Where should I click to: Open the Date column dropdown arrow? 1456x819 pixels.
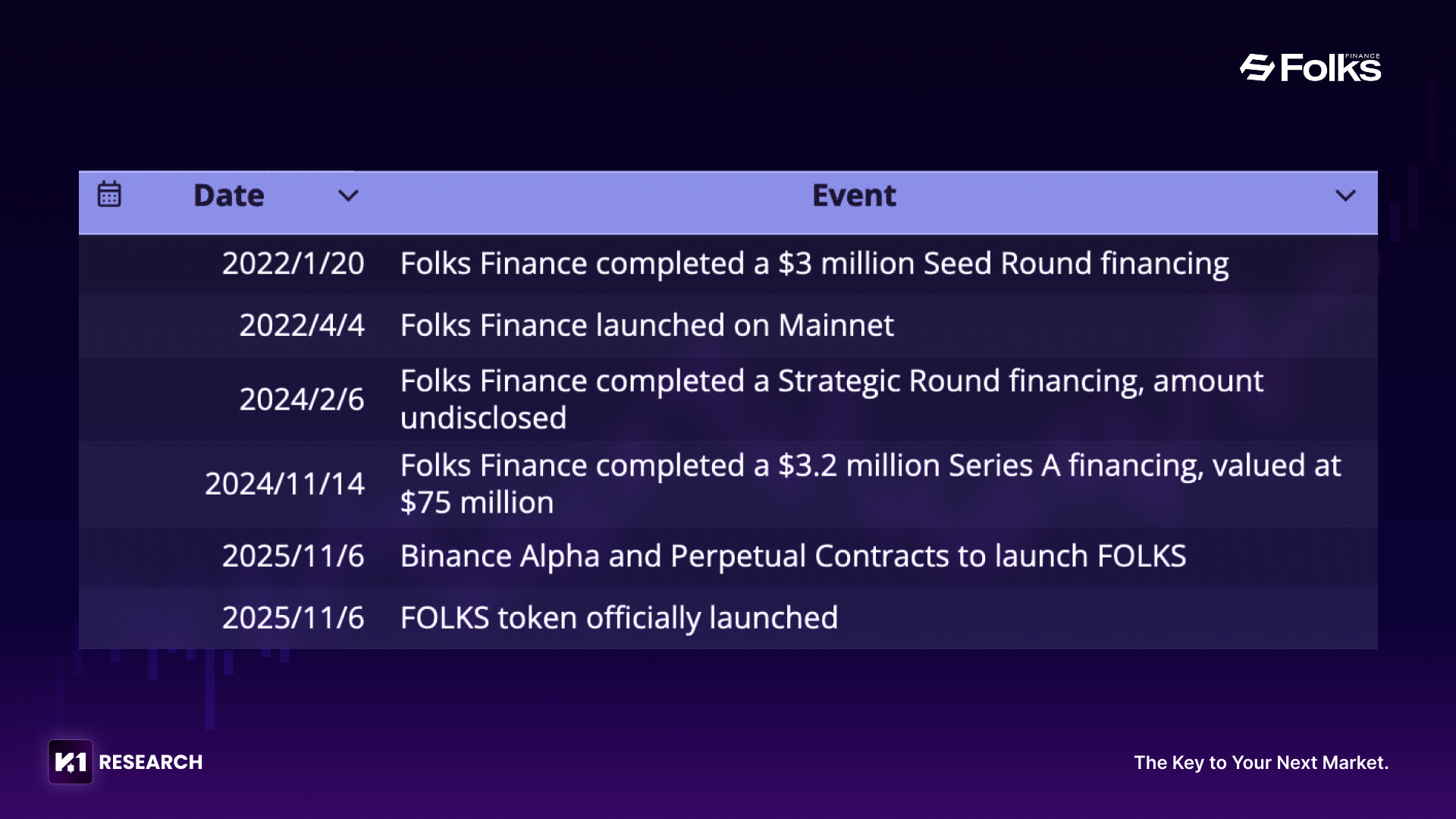348,196
